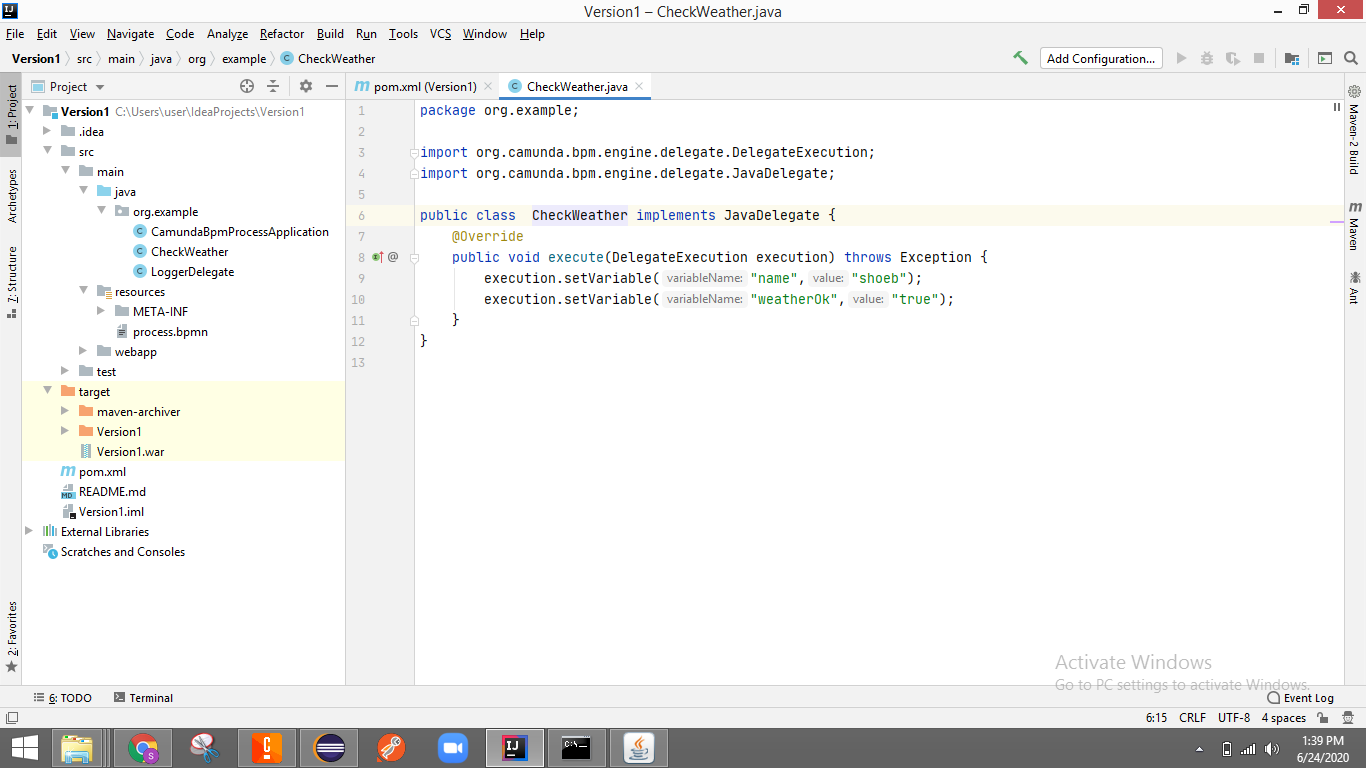Collapse all in Project panel
The image size is (1366, 768).
(x=272, y=86)
